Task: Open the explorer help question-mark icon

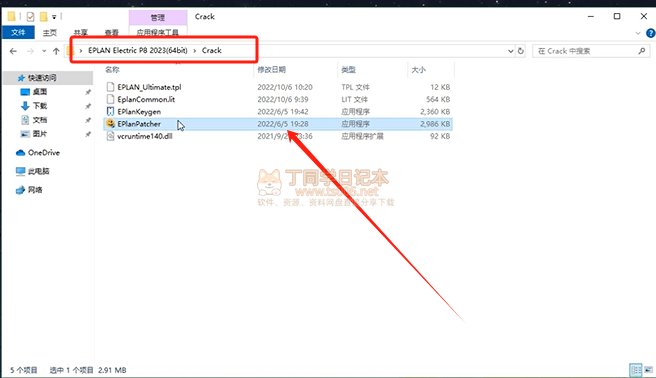Action: point(651,33)
